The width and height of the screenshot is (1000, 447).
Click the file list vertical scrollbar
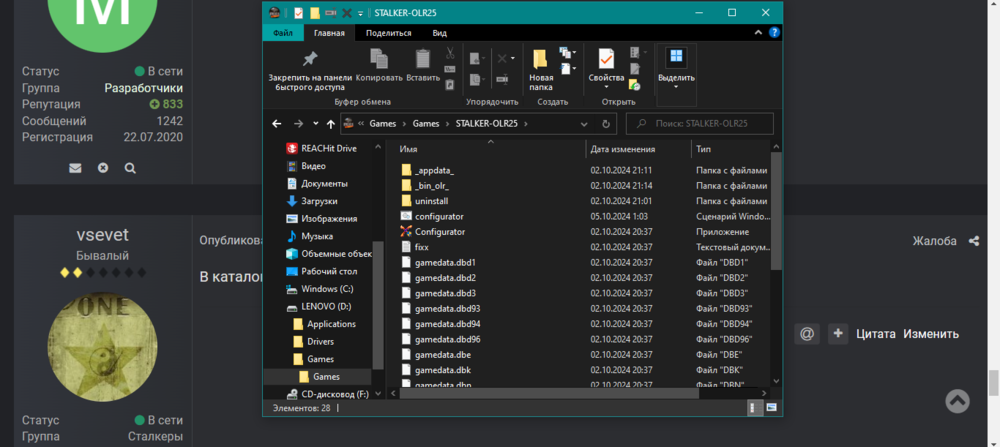[776, 210]
